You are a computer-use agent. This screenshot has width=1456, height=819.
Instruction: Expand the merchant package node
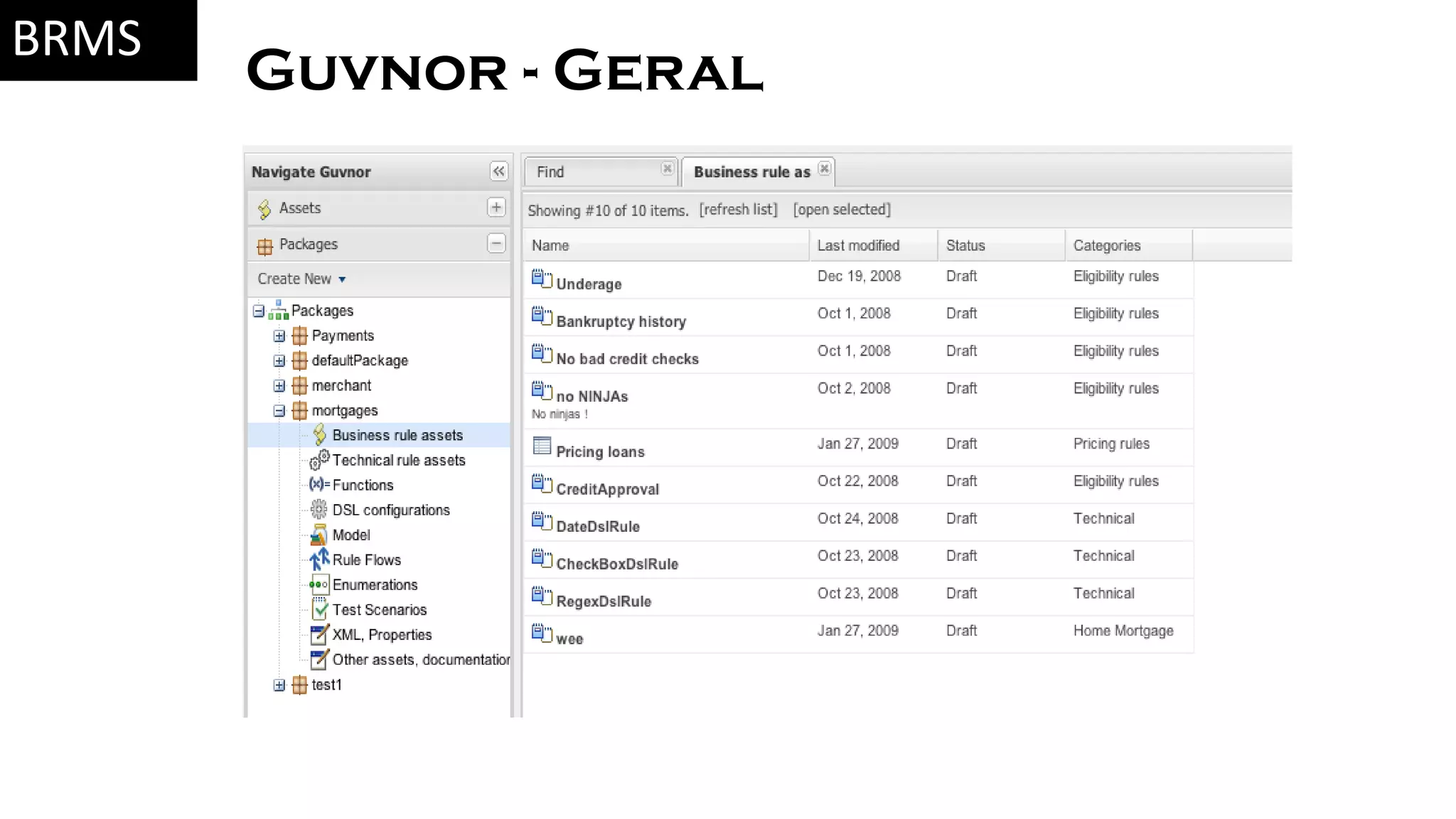click(279, 385)
